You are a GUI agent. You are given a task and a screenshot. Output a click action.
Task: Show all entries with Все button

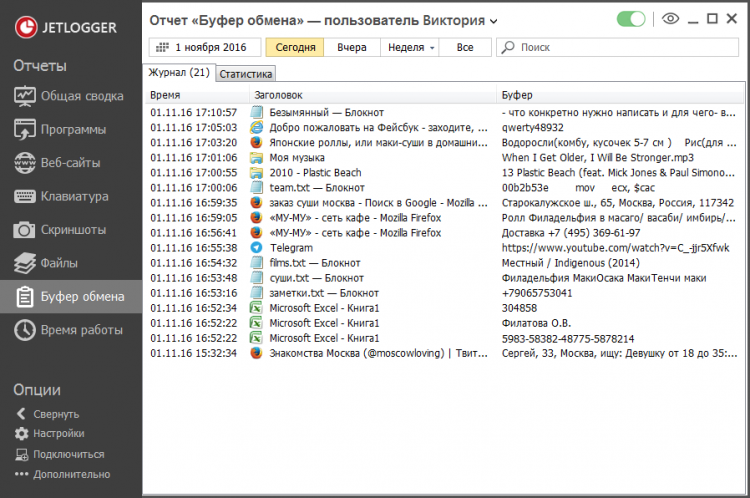tap(465, 47)
